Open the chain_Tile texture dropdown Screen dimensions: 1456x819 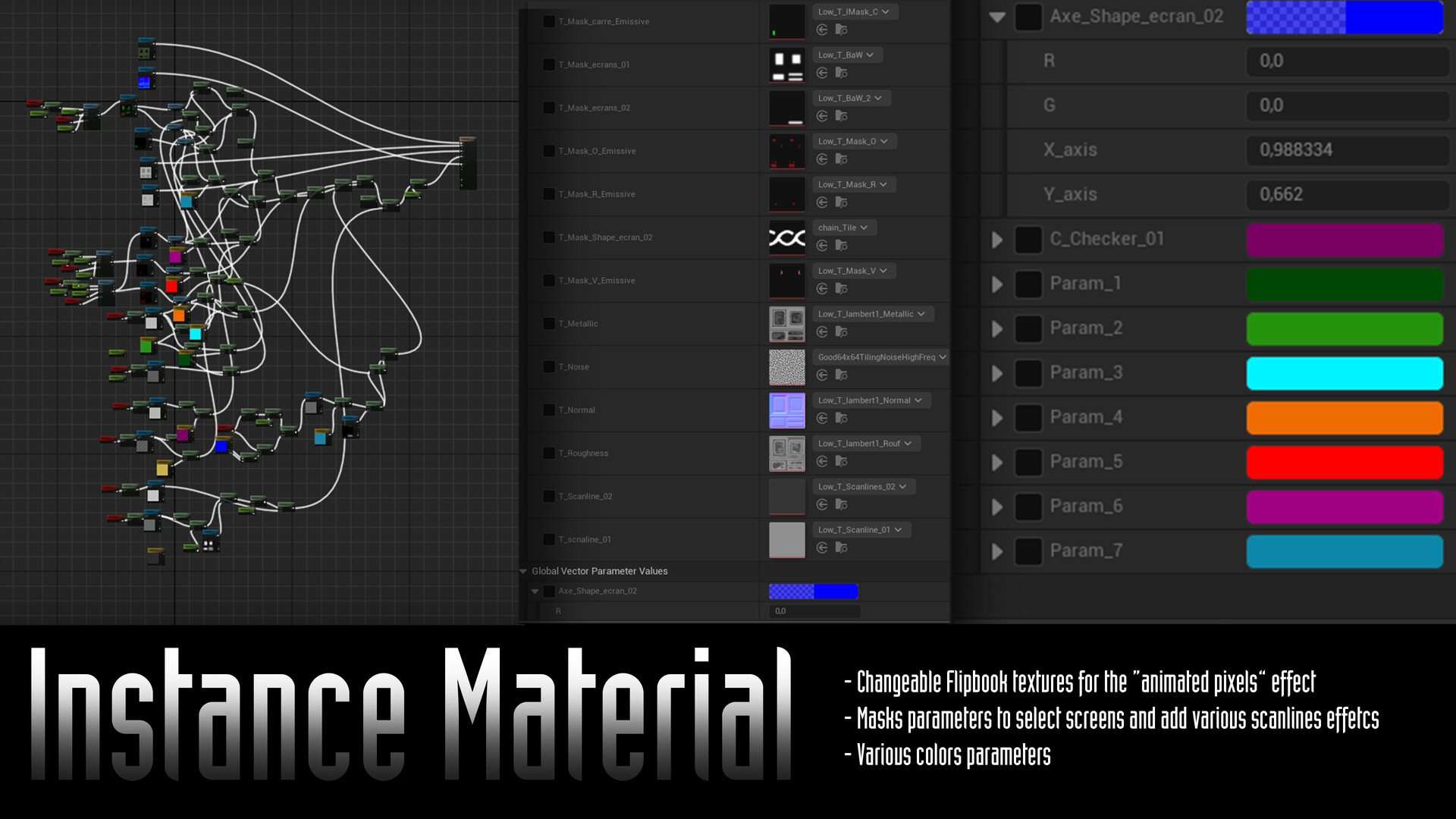(845, 227)
